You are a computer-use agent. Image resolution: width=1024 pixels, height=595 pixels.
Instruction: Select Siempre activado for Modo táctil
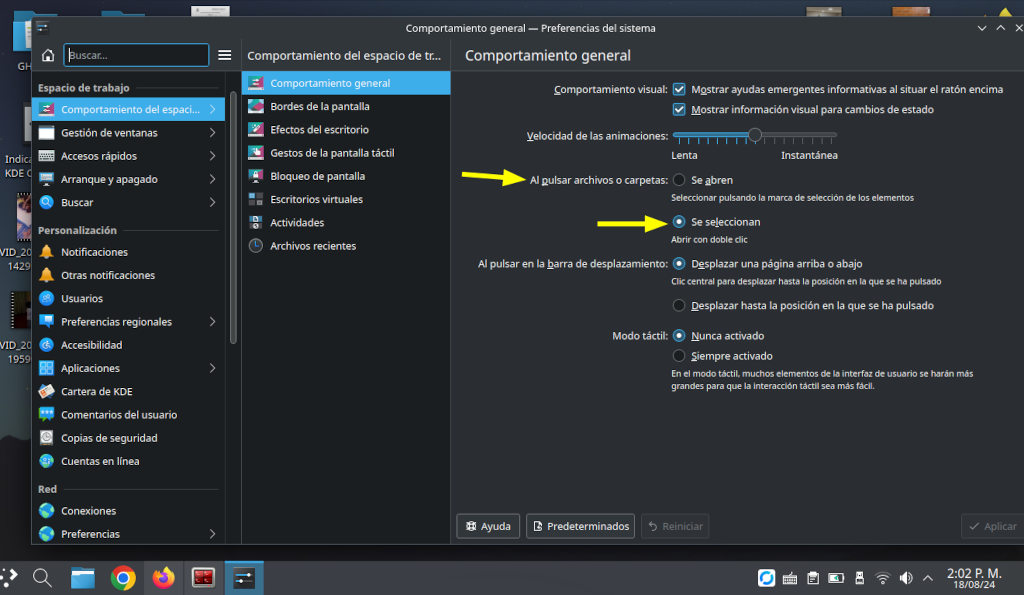(679, 356)
